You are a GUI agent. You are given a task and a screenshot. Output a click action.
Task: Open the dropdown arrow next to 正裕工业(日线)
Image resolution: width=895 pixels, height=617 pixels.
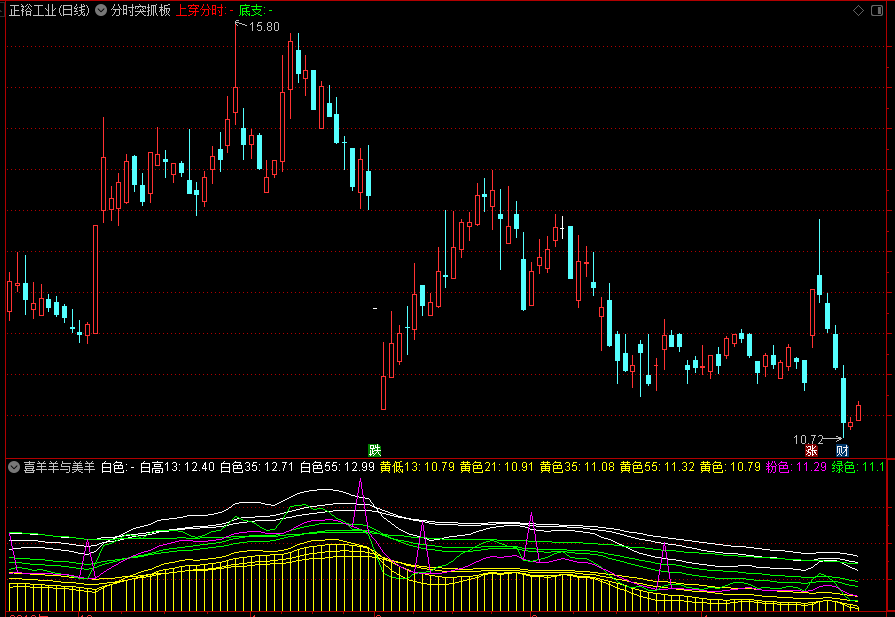coord(101,10)
